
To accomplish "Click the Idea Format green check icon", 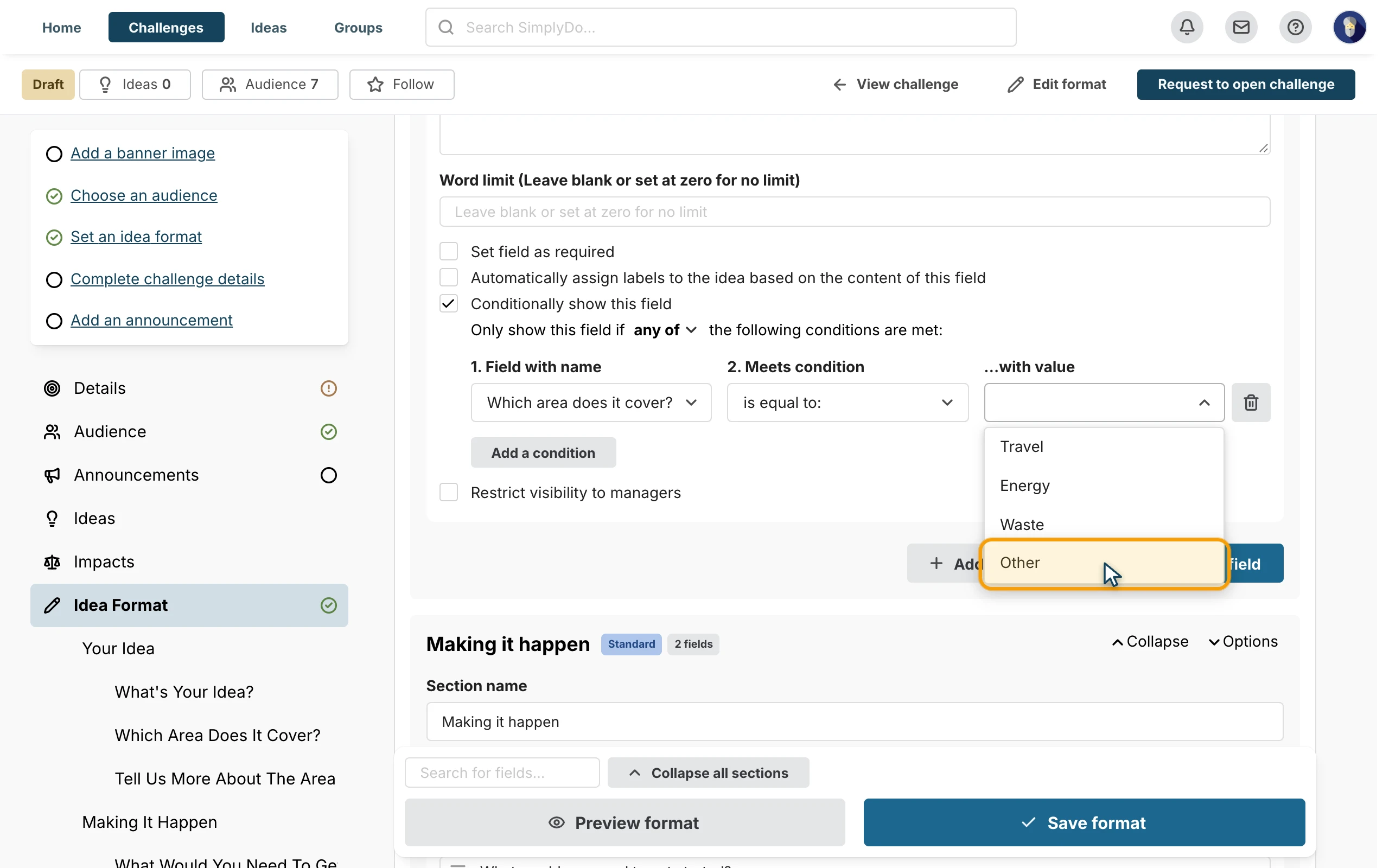I will pyautogui.click(x=328, y=605).
